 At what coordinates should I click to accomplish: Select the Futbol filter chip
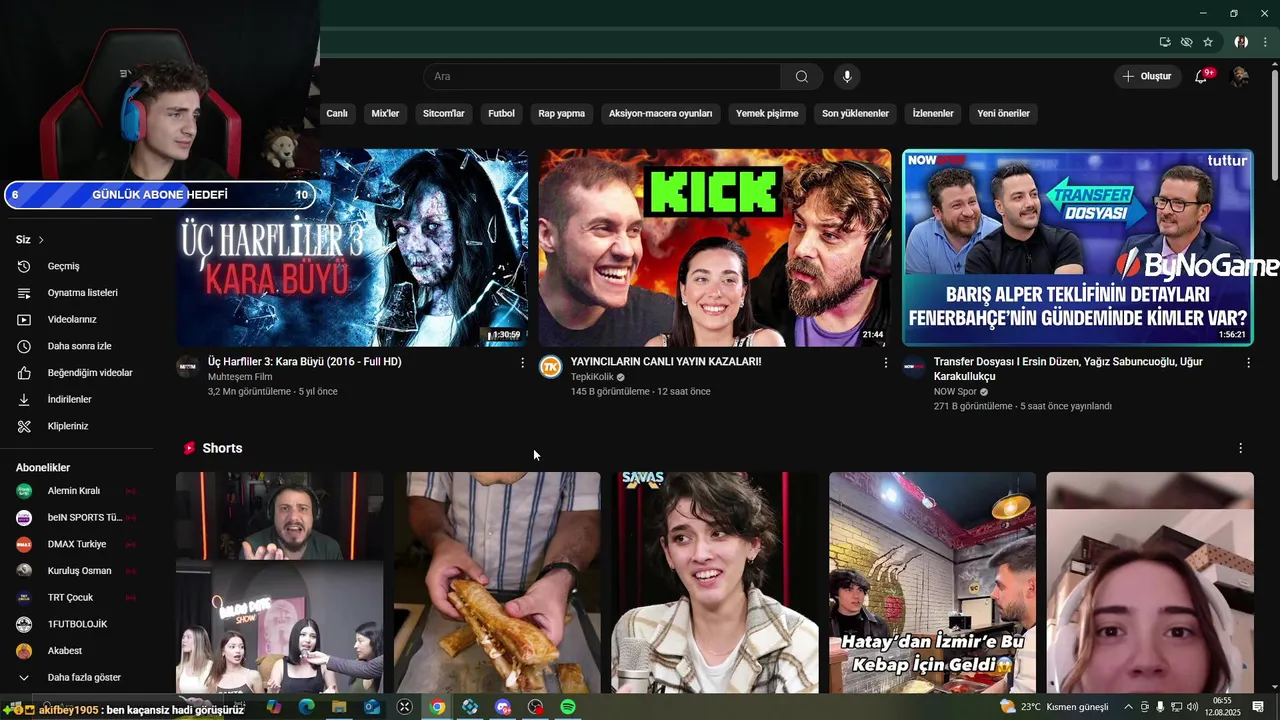click(x=501, y=113)
